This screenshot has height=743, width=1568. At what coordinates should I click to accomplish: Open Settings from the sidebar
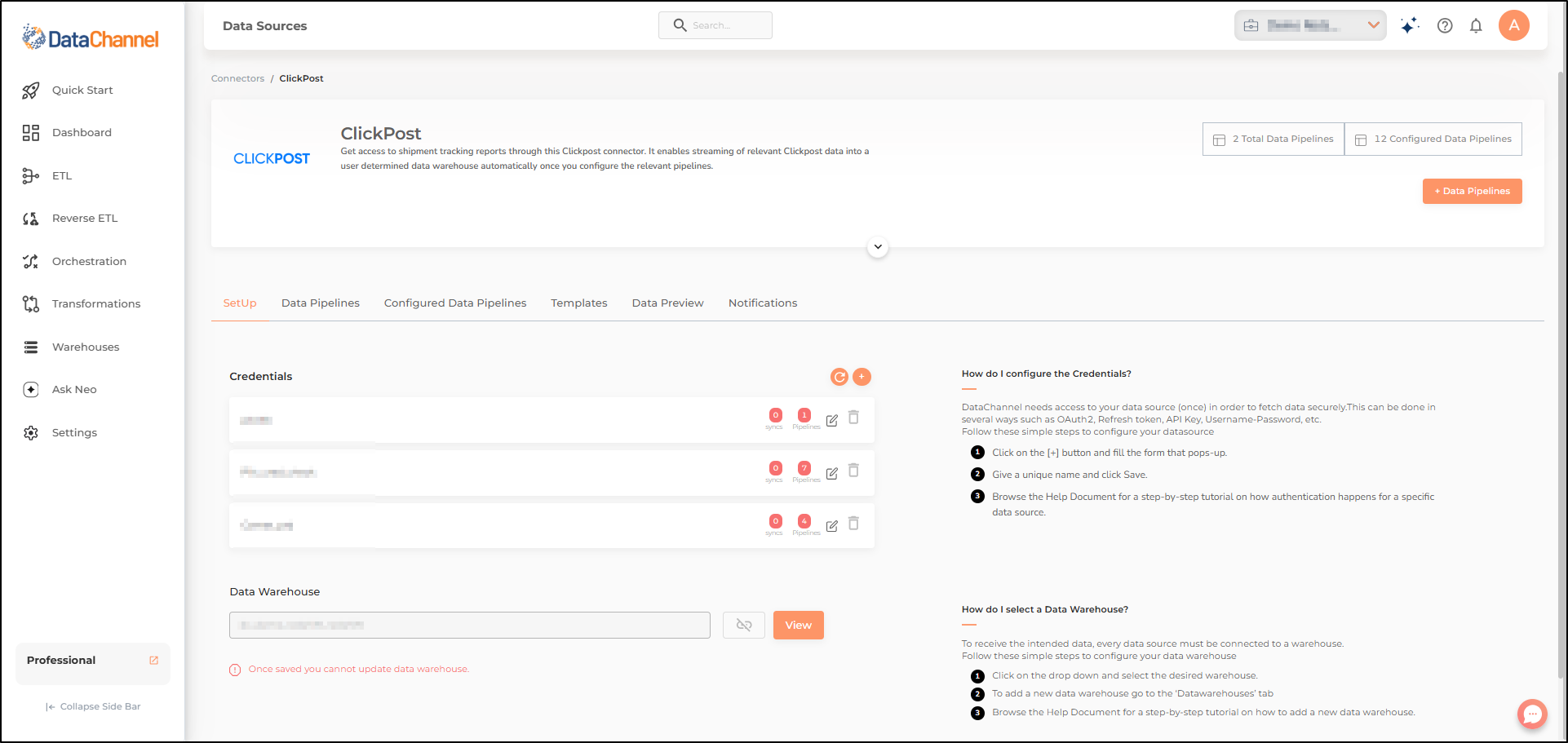[73, 433]
